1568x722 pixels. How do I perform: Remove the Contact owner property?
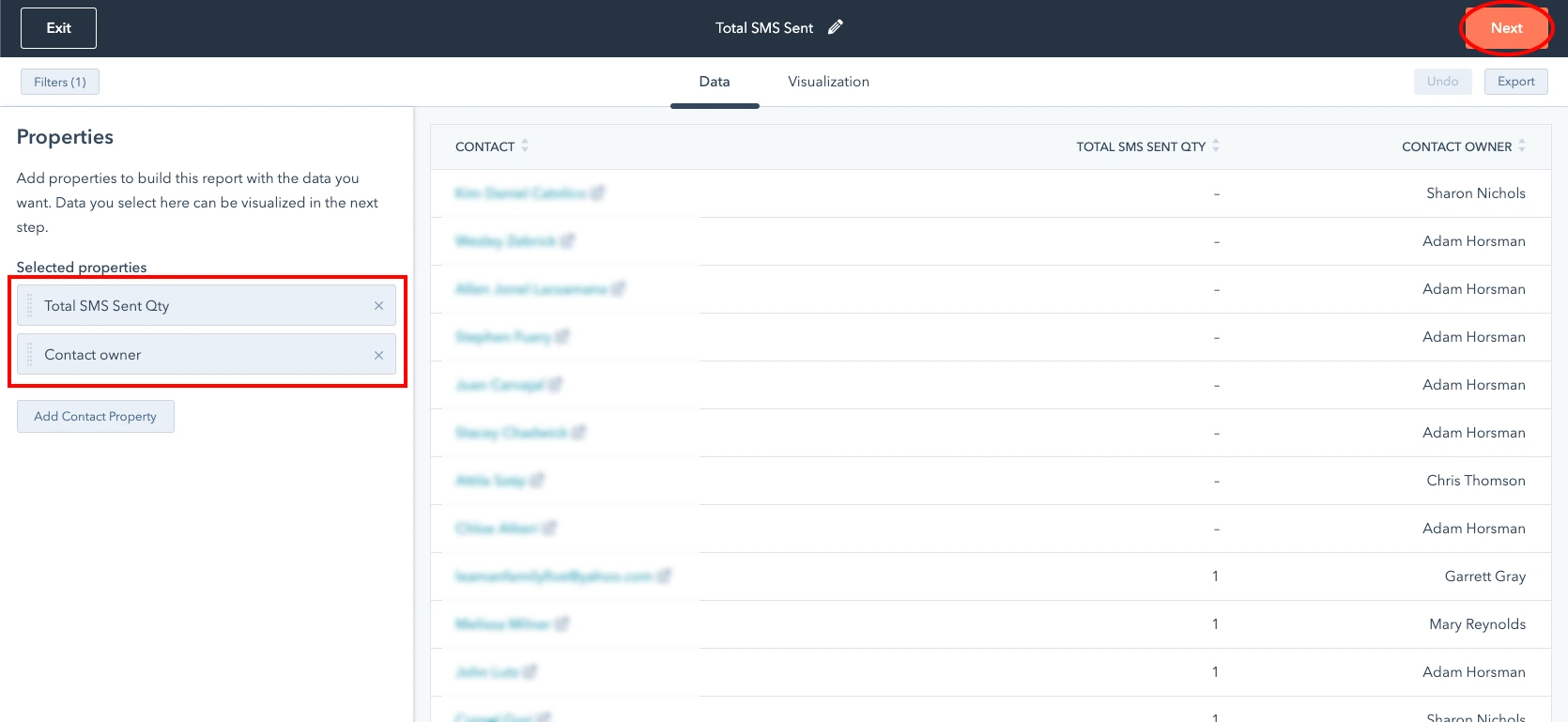pyautogui.click(x=378, y=355)
